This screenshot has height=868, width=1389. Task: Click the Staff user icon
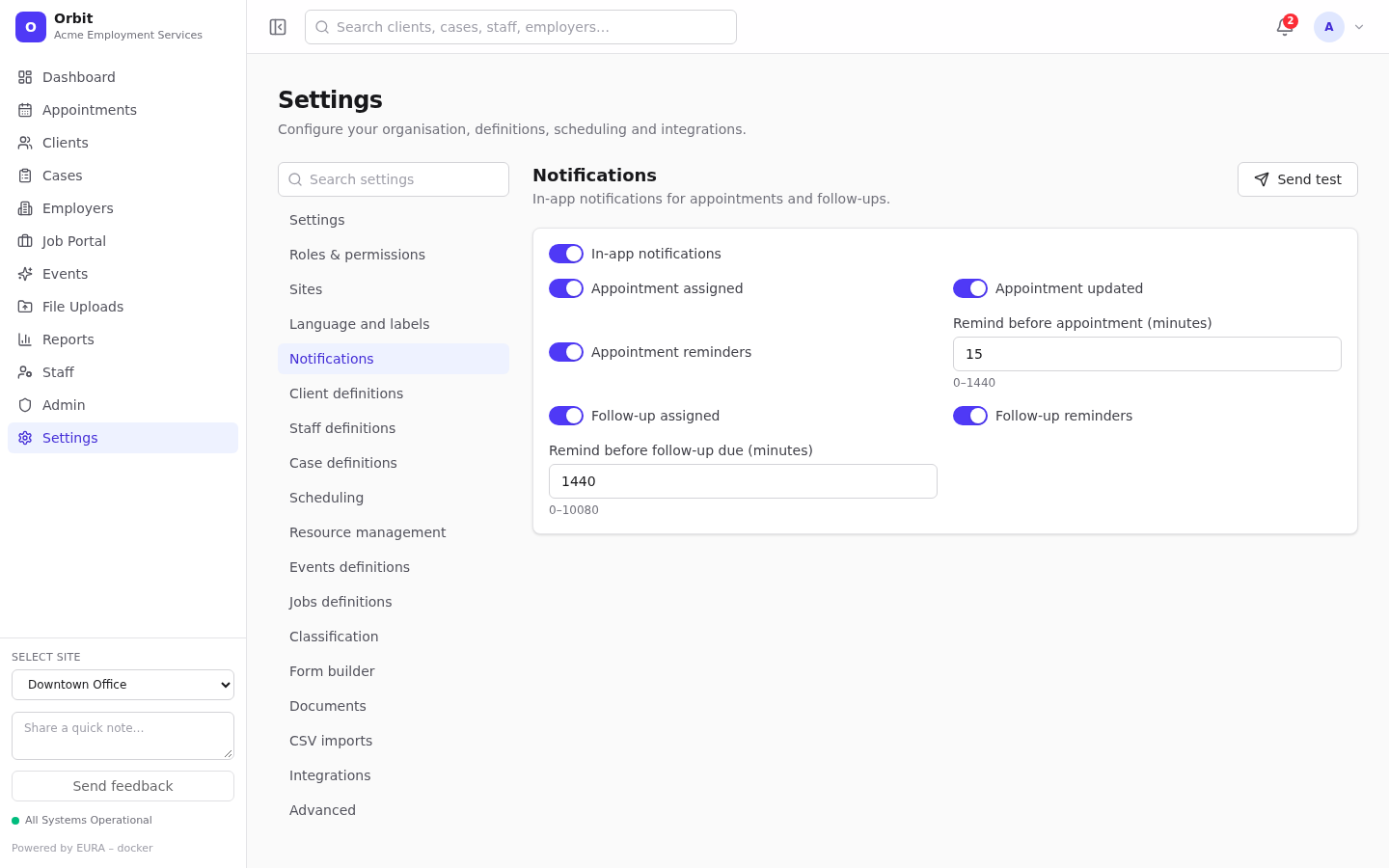[25, 372]
